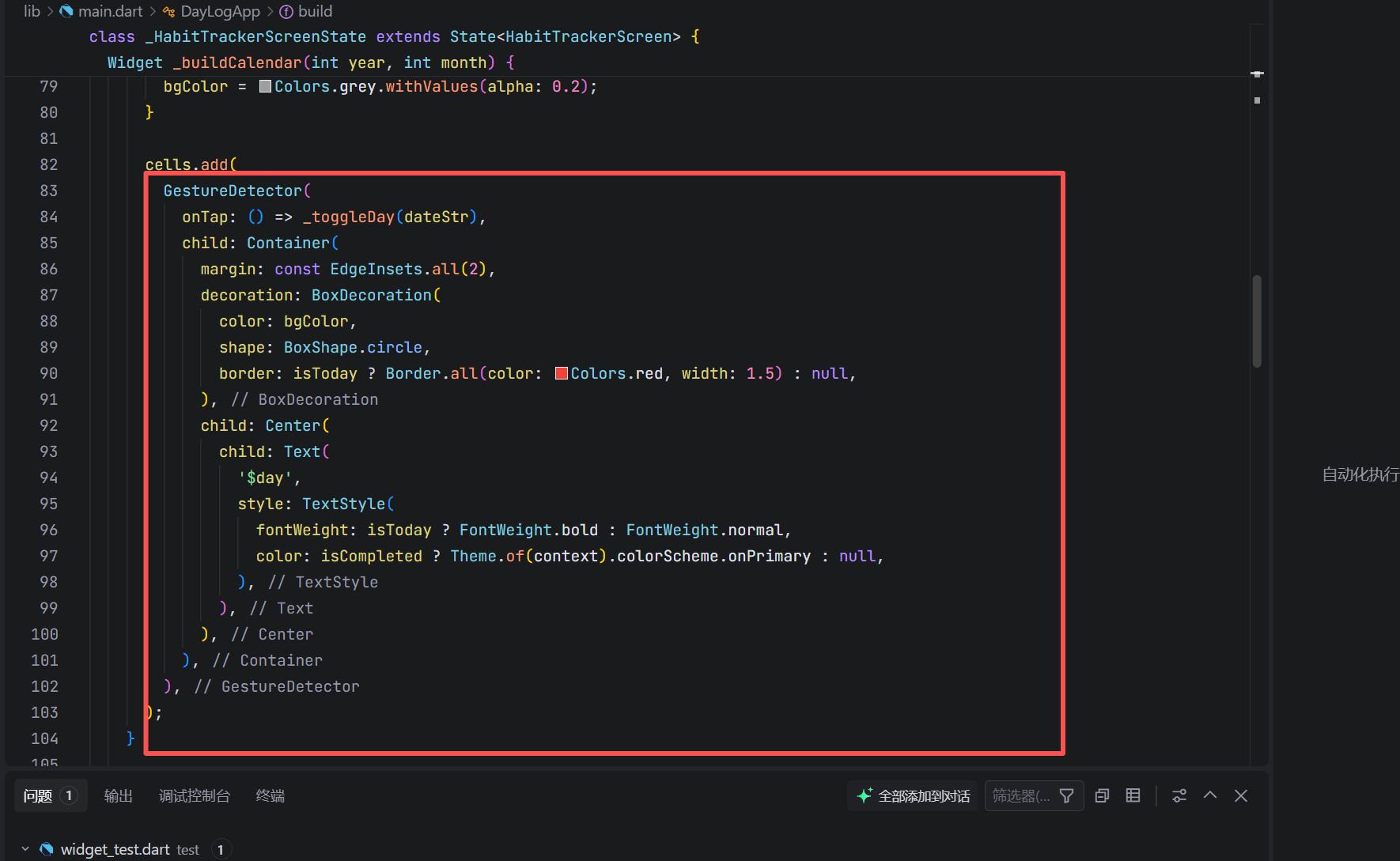Click the editor vertical scrollbar thumb

(x=1257, y=321)
